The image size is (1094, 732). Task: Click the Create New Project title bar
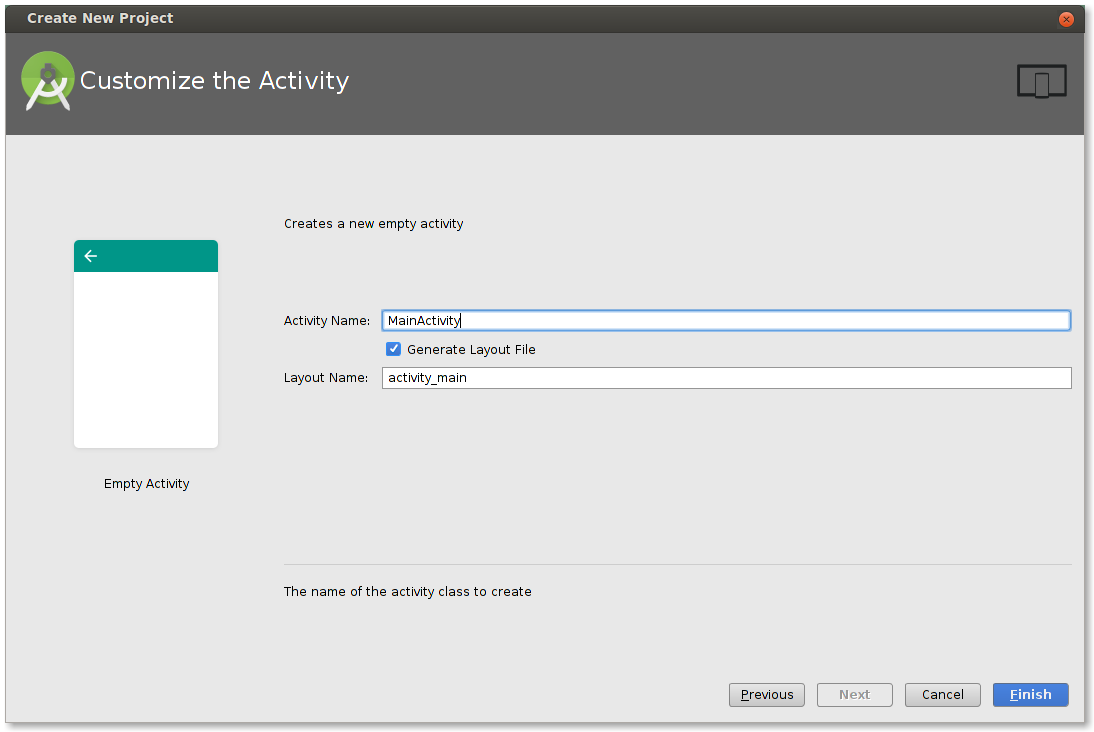pos(544,19)
